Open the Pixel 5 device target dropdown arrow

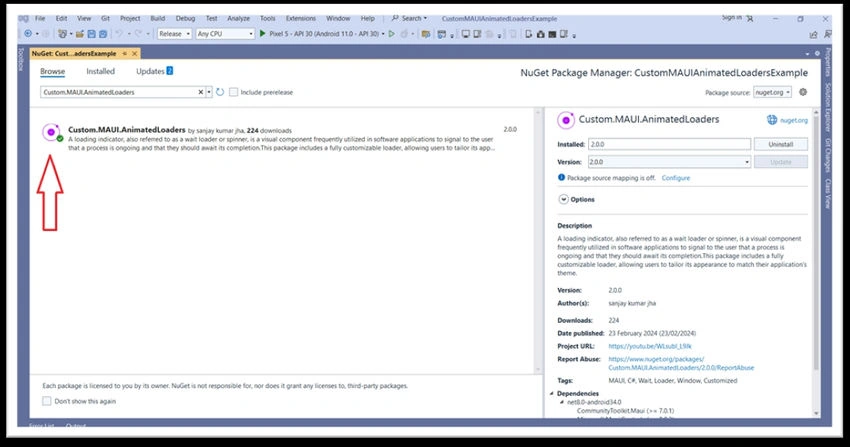pos(383,34)
